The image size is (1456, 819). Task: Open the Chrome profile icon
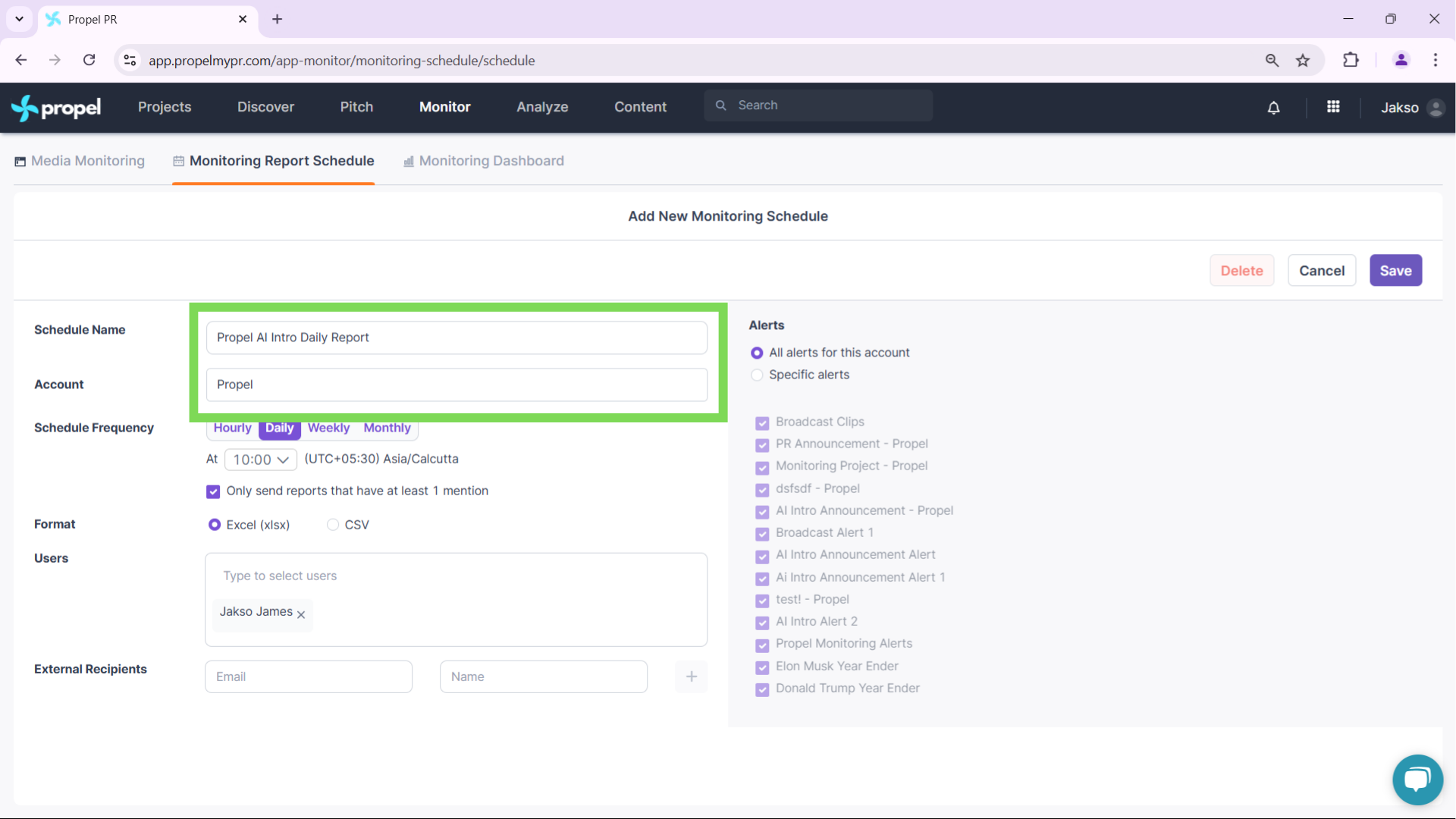coord(1401,60)
